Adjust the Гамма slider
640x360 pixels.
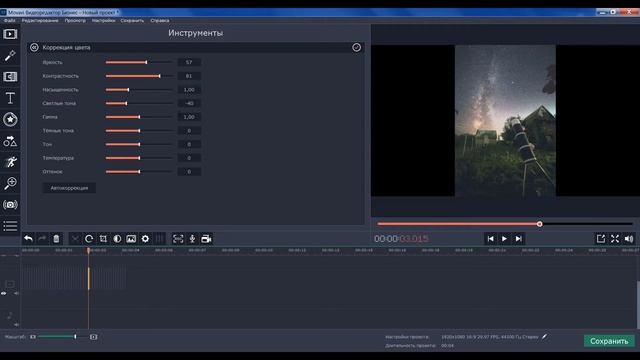[139, 117]
